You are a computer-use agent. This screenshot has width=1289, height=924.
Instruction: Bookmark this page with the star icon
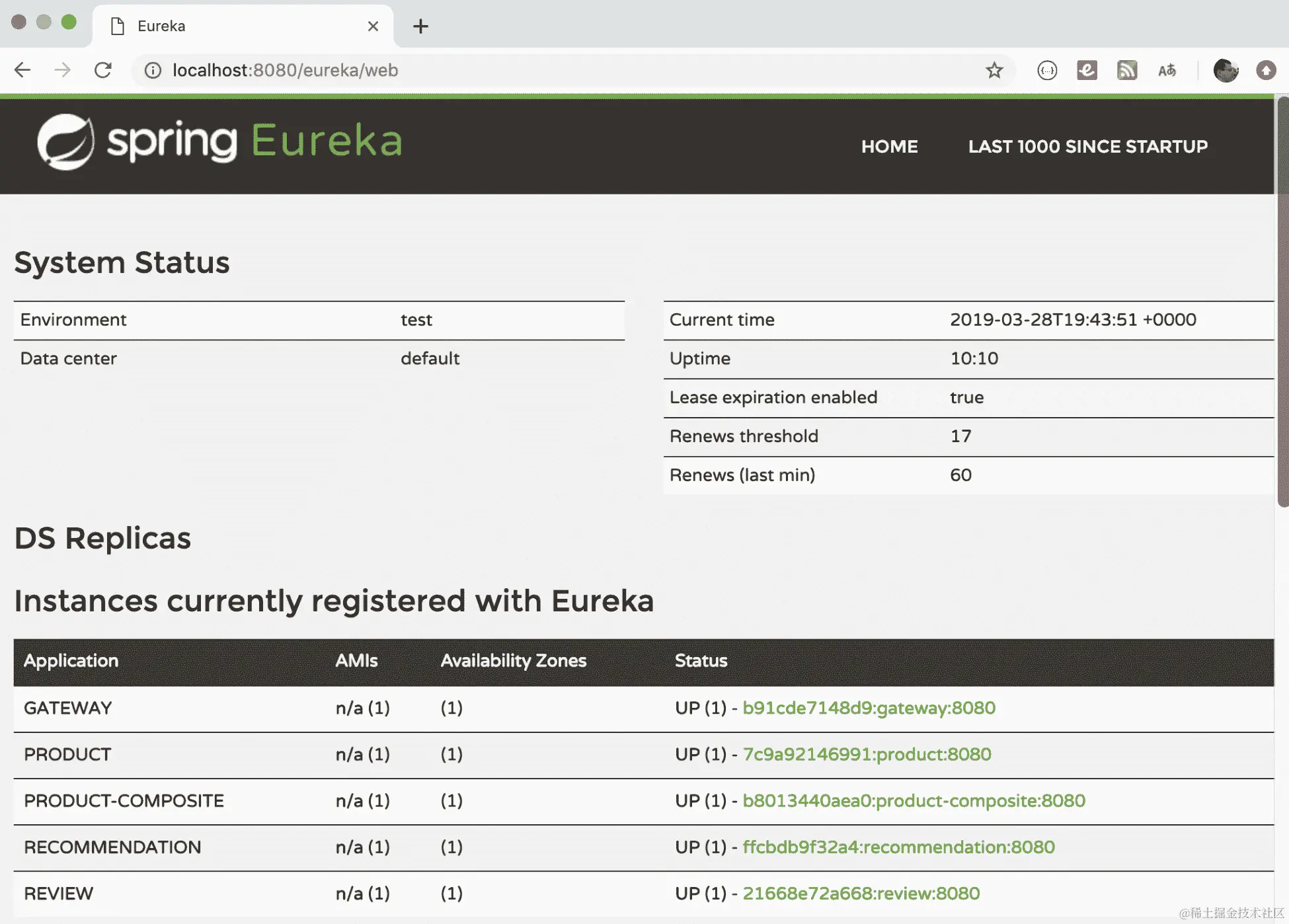[x=994, y=70]
